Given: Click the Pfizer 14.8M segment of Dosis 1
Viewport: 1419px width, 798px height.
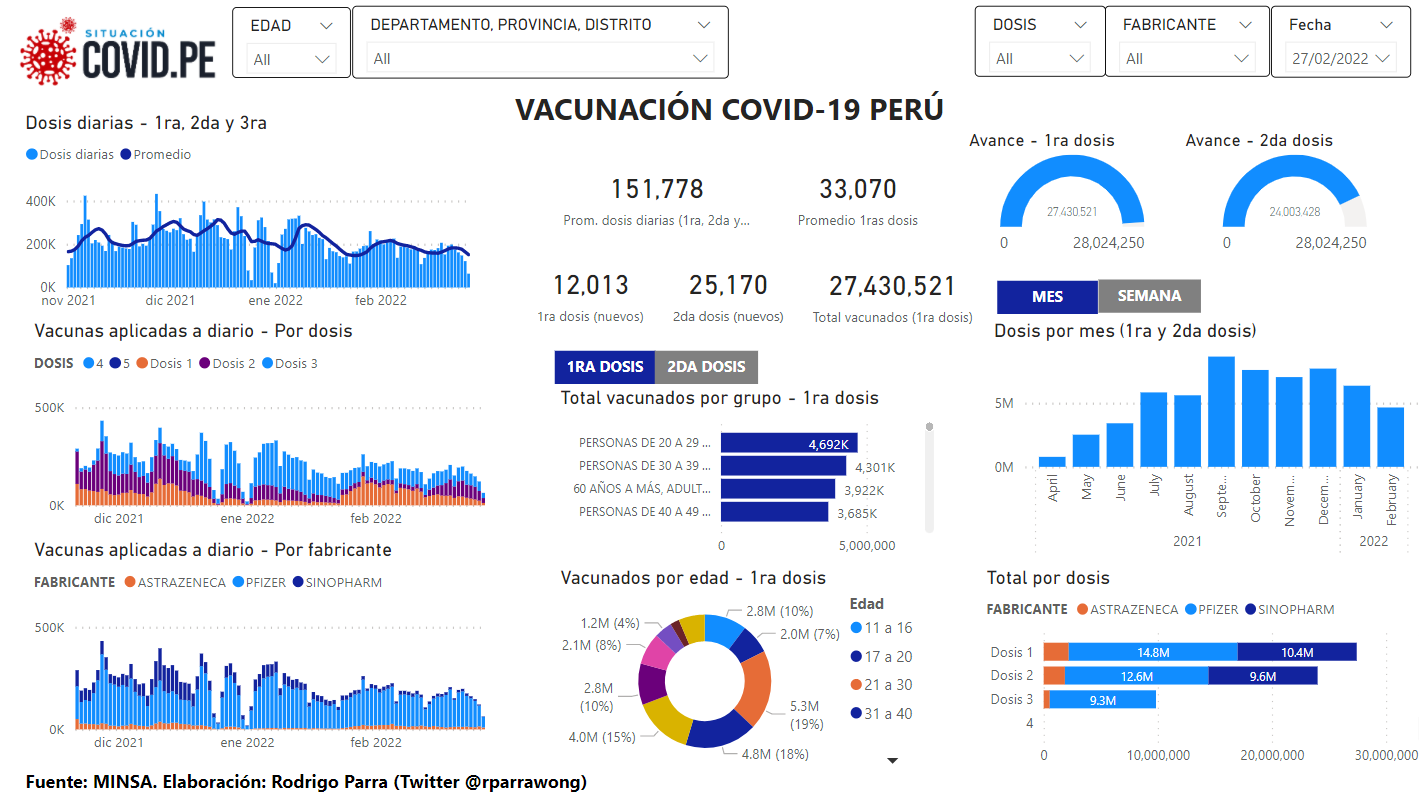Looking at the screenshot, I should coord(1153,652).
